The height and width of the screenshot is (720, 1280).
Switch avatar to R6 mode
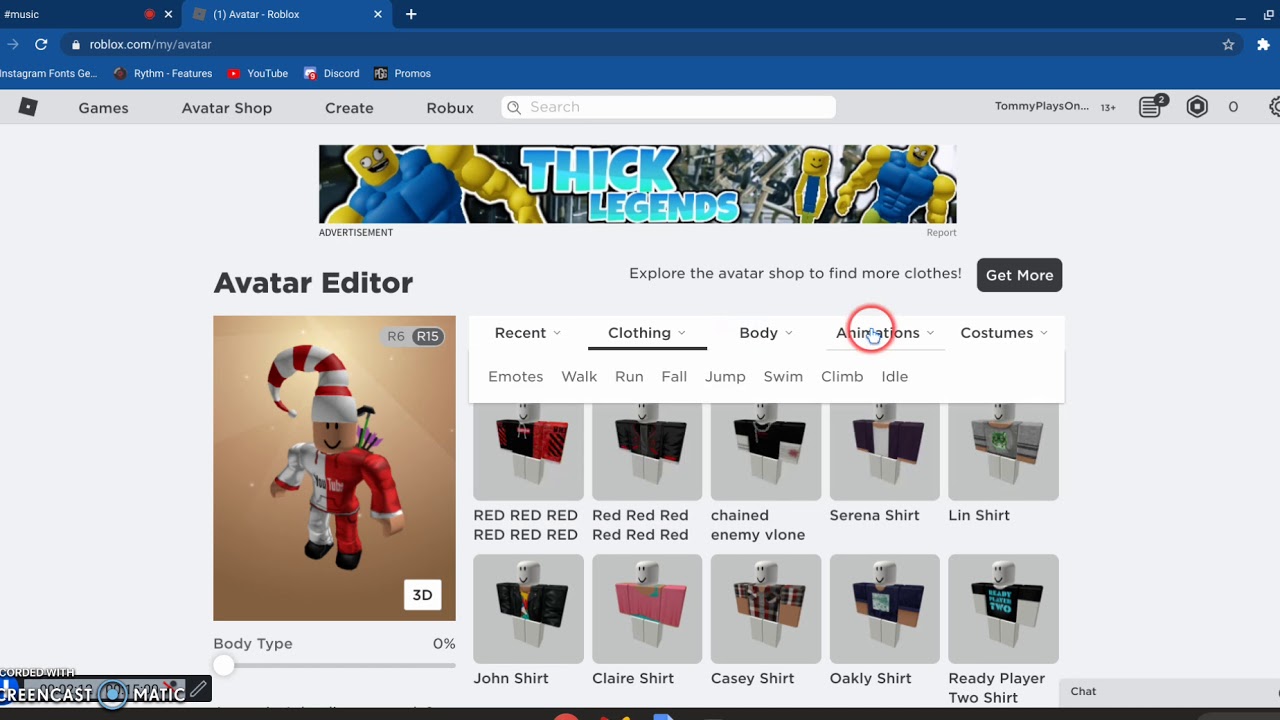(396, 336)
